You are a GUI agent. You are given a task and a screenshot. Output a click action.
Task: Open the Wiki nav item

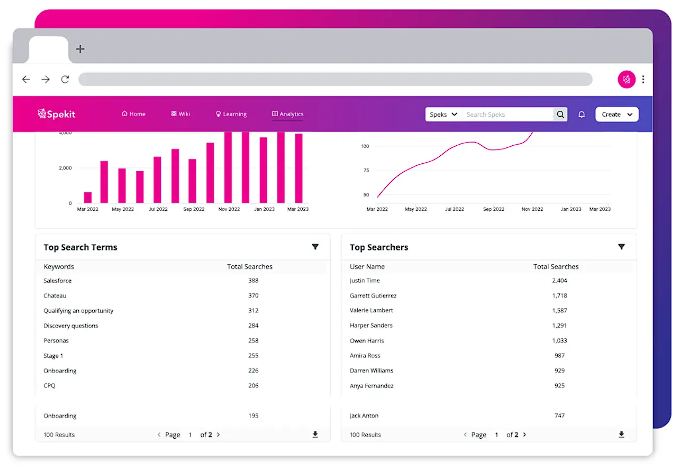click(180, 114)
